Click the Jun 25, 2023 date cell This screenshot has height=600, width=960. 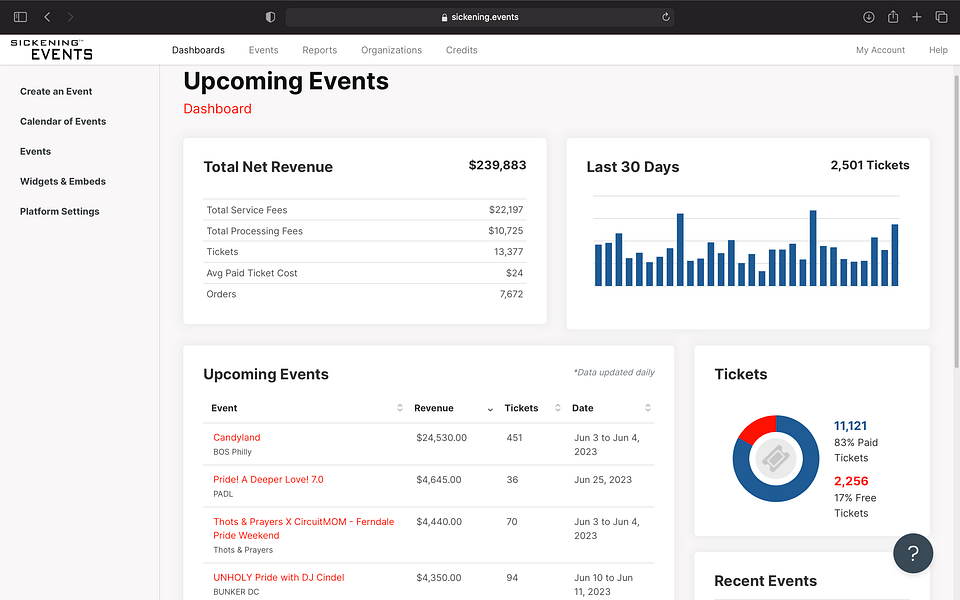click(602, 480)
